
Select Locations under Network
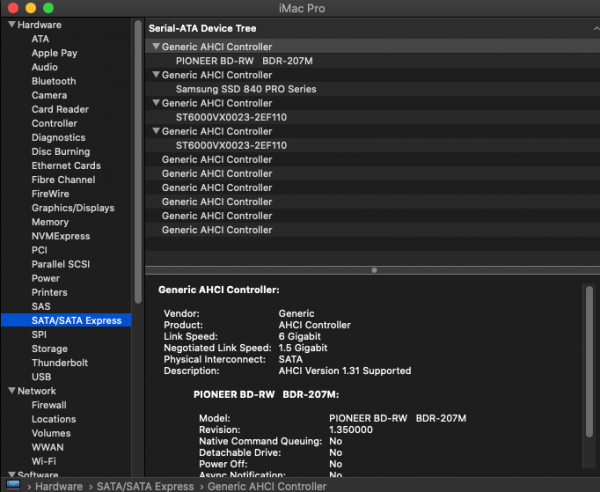click(54, 419)
